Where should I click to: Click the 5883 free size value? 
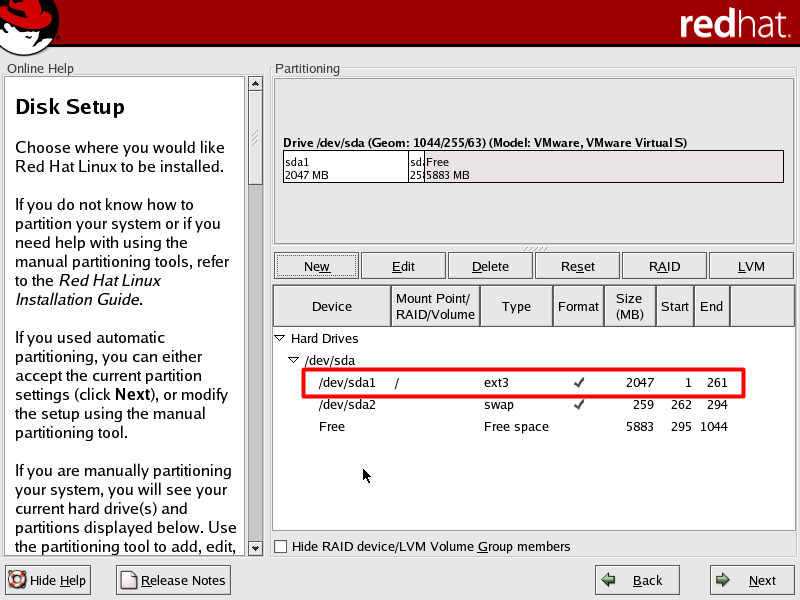click(640, 427)
